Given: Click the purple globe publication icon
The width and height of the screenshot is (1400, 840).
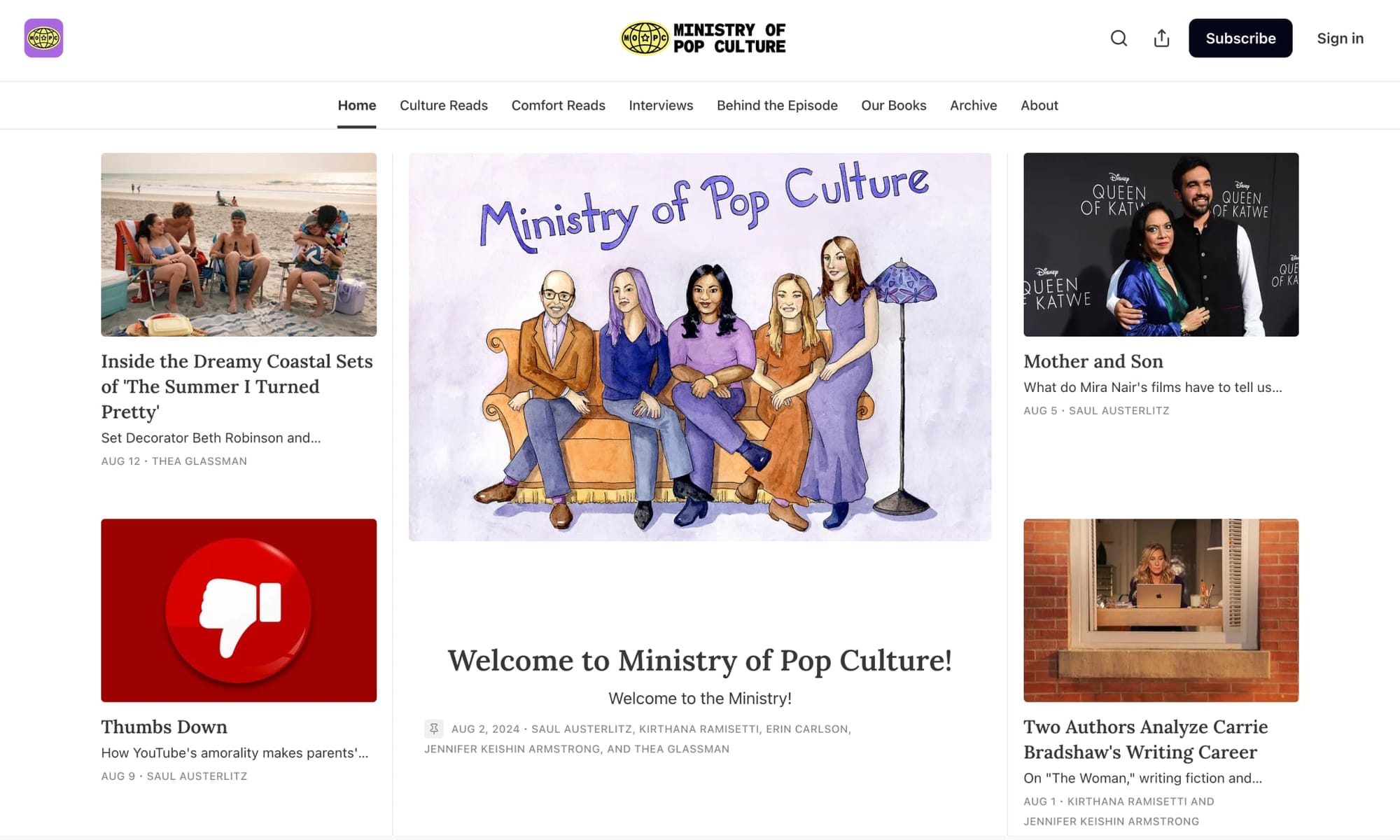Looking at the screenshot, I should pos(43,38).
